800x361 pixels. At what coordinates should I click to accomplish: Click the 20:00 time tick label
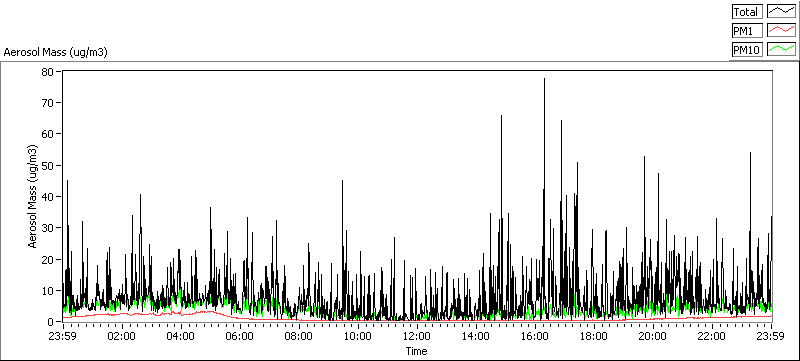(653, 336)
